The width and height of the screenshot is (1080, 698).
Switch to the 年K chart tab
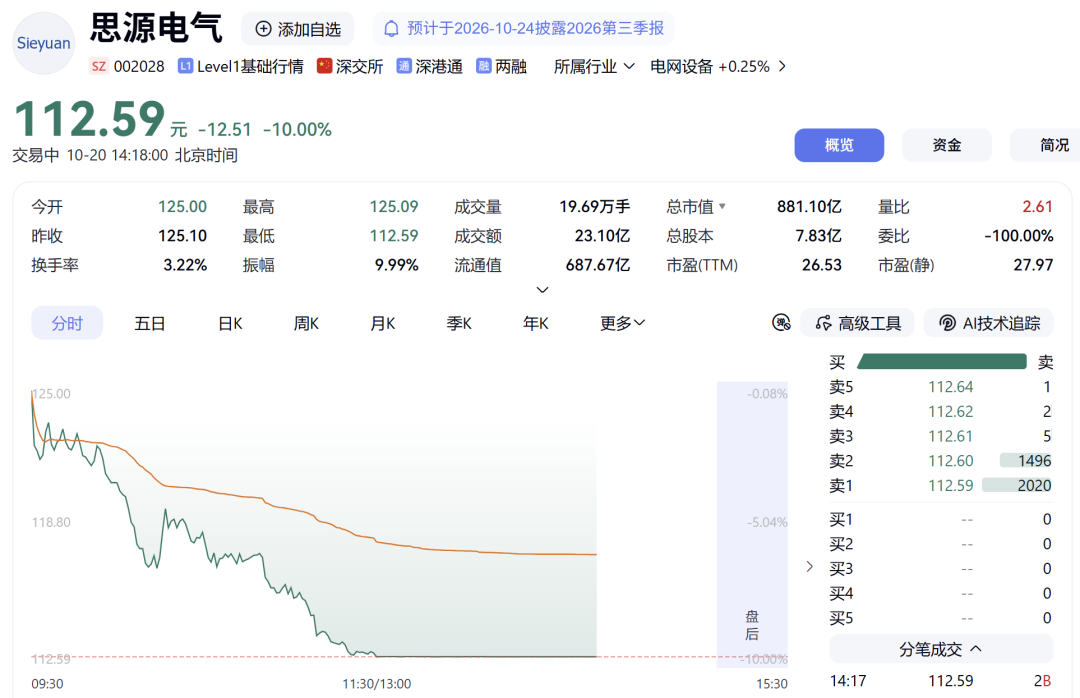click(x=535, y=322)
